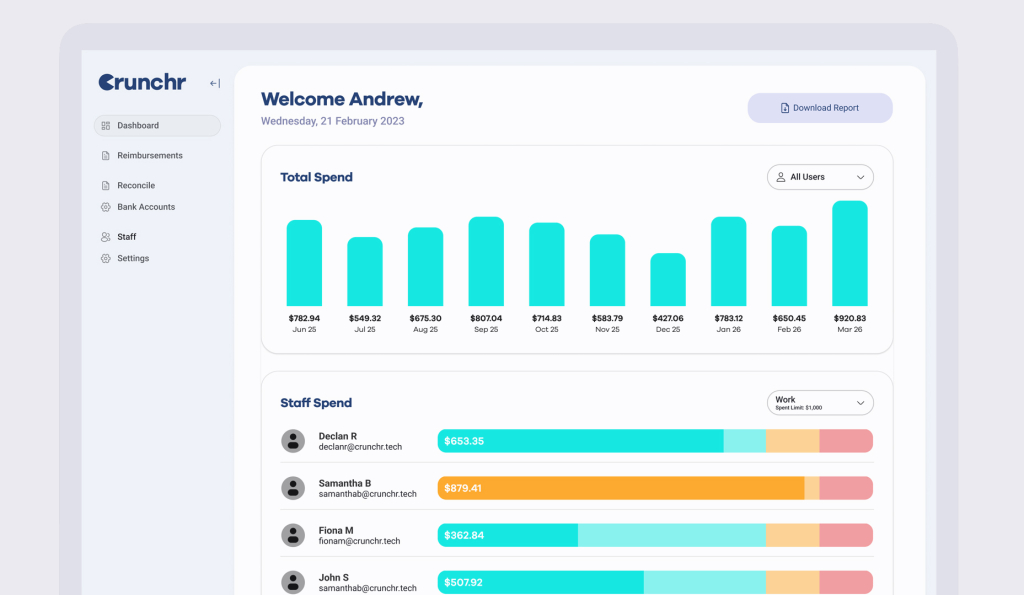Select the Feb 26 spend bar
This screenshot has width=1024, height=595.
tap(790, 266)
